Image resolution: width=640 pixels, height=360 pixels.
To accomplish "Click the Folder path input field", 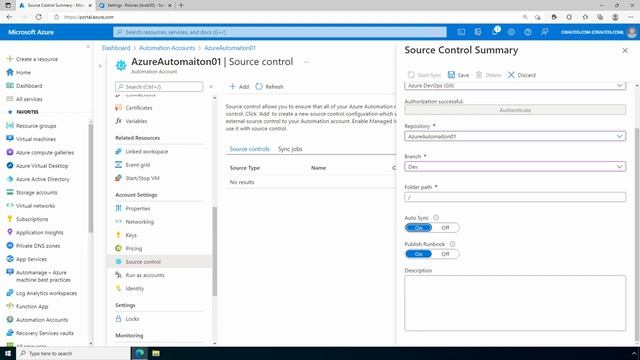I will pyautogui.click(x=515, y=197).
